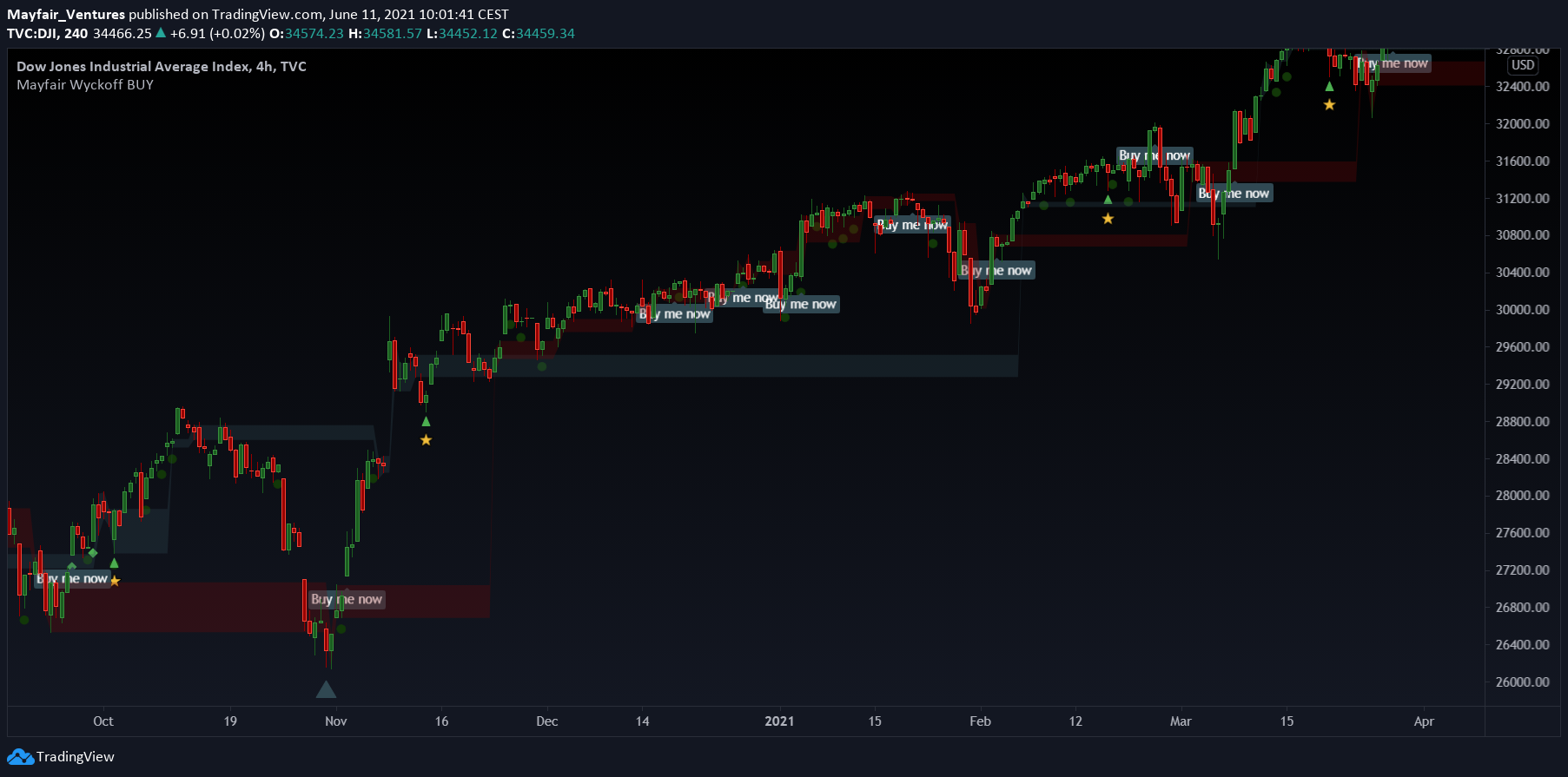Click the 30800.00 price axis label
This screenshot has height=777, width=1568.
click(x=1522, y=234)
